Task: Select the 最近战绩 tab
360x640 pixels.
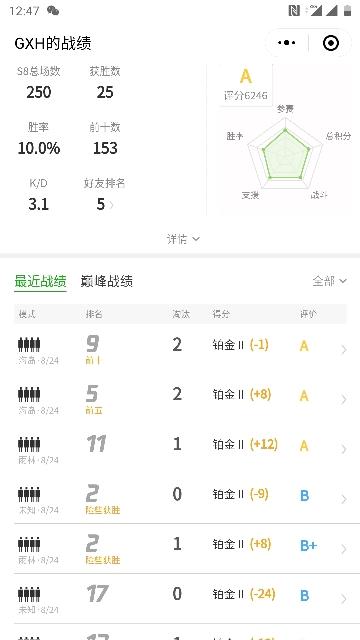Action: coord(40,281)
